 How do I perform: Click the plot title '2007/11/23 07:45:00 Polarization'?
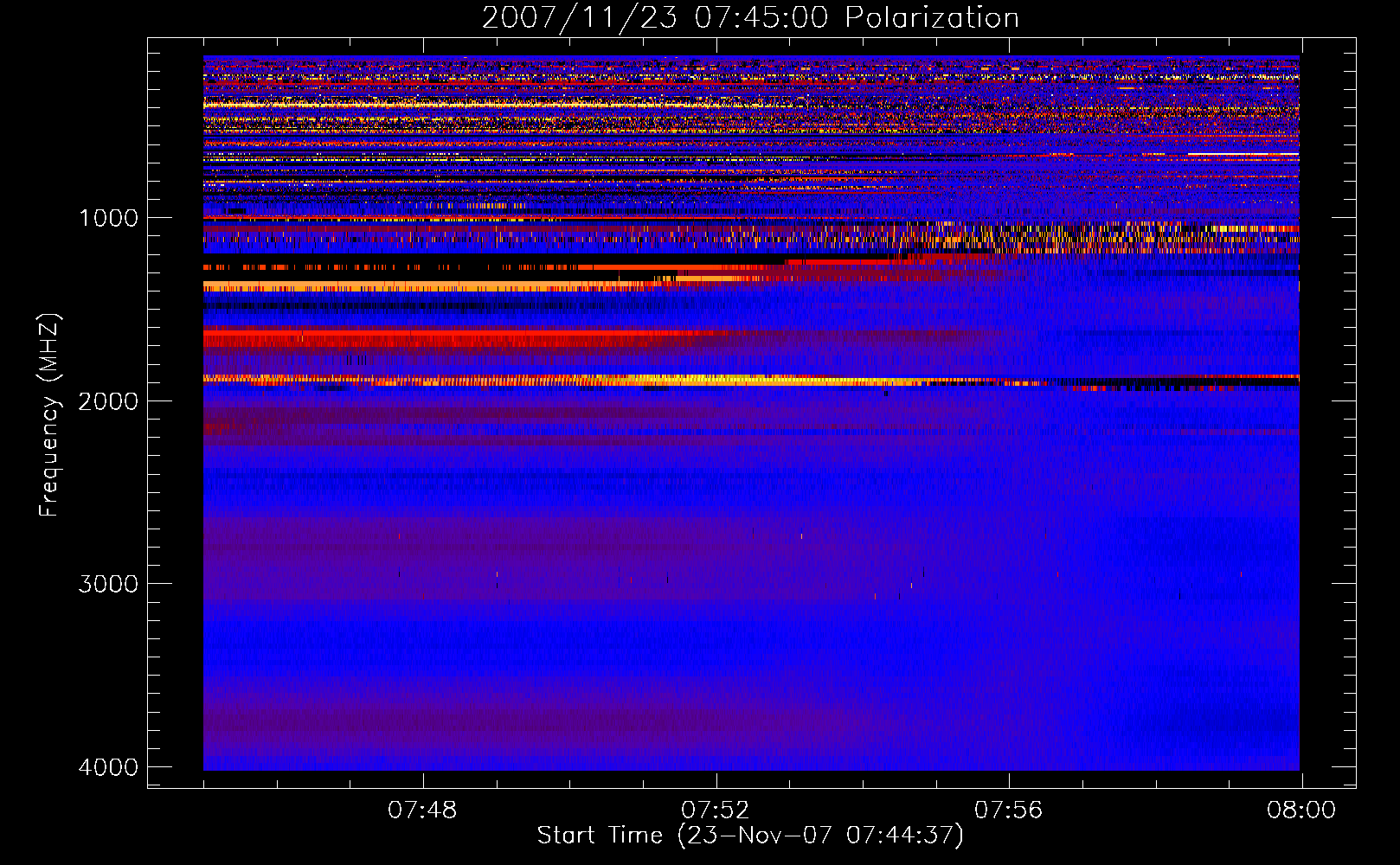pos(750,18)
